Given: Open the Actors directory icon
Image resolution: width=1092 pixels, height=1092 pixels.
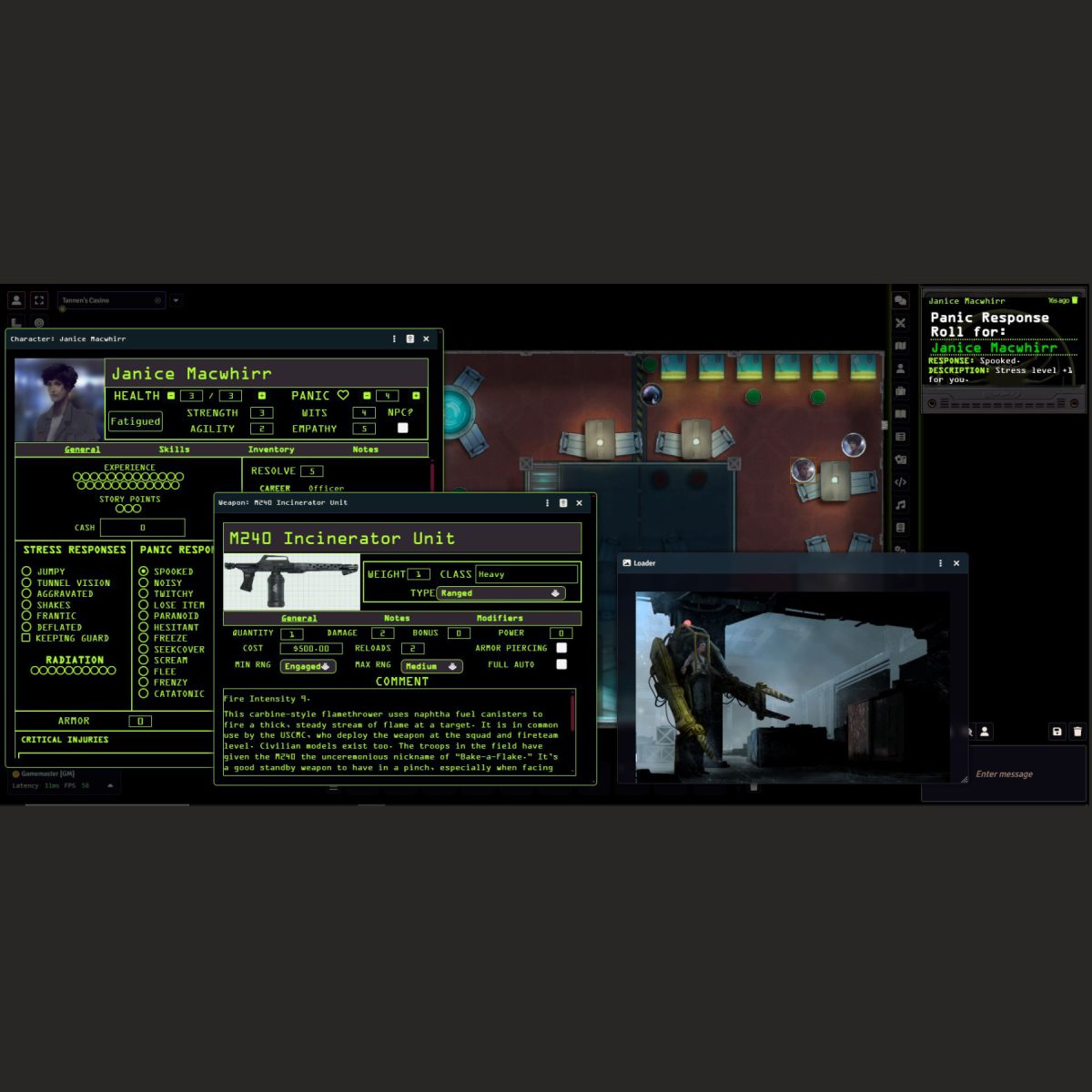Looking at the screenshot, I should [900, 369].
